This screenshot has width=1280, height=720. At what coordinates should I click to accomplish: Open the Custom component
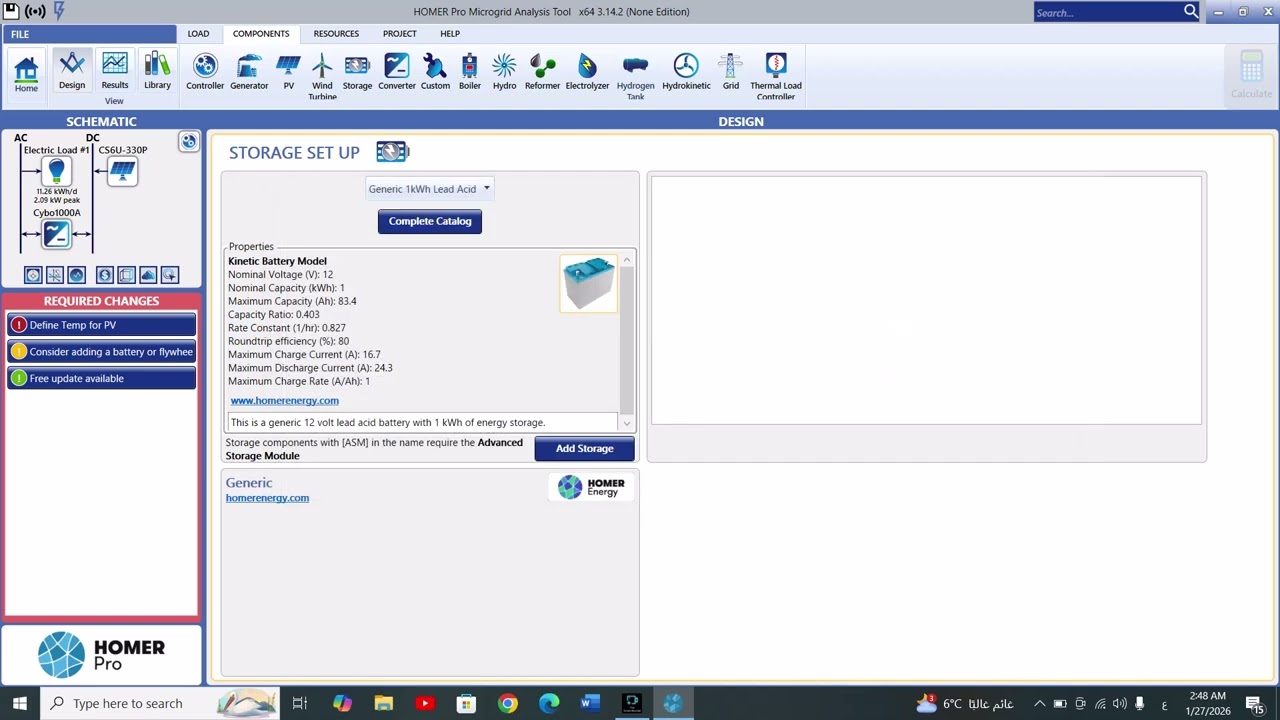pos(435,72)
